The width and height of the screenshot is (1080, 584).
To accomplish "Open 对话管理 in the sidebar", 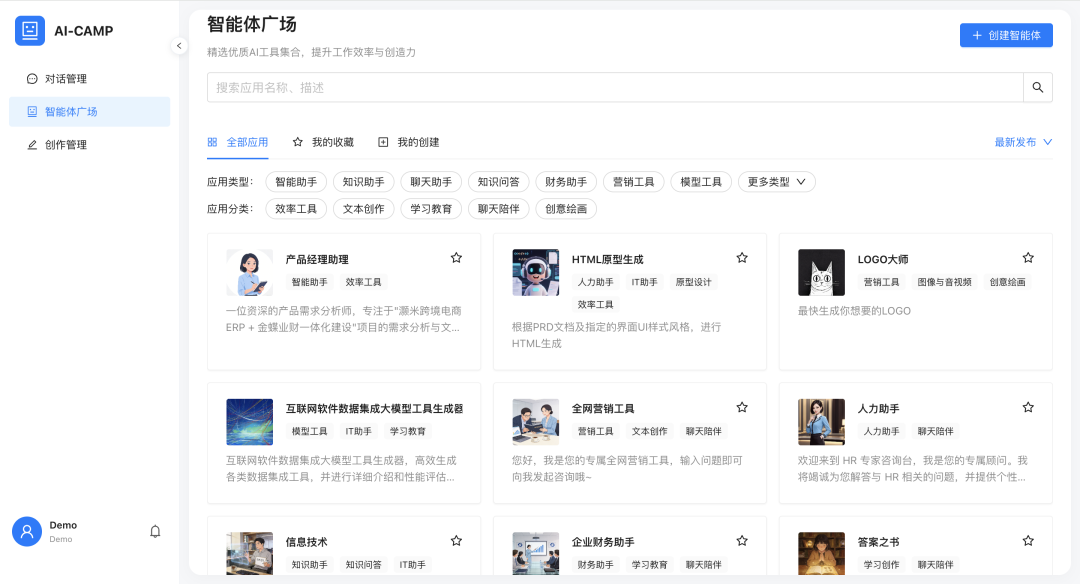I will coord(66,79).
